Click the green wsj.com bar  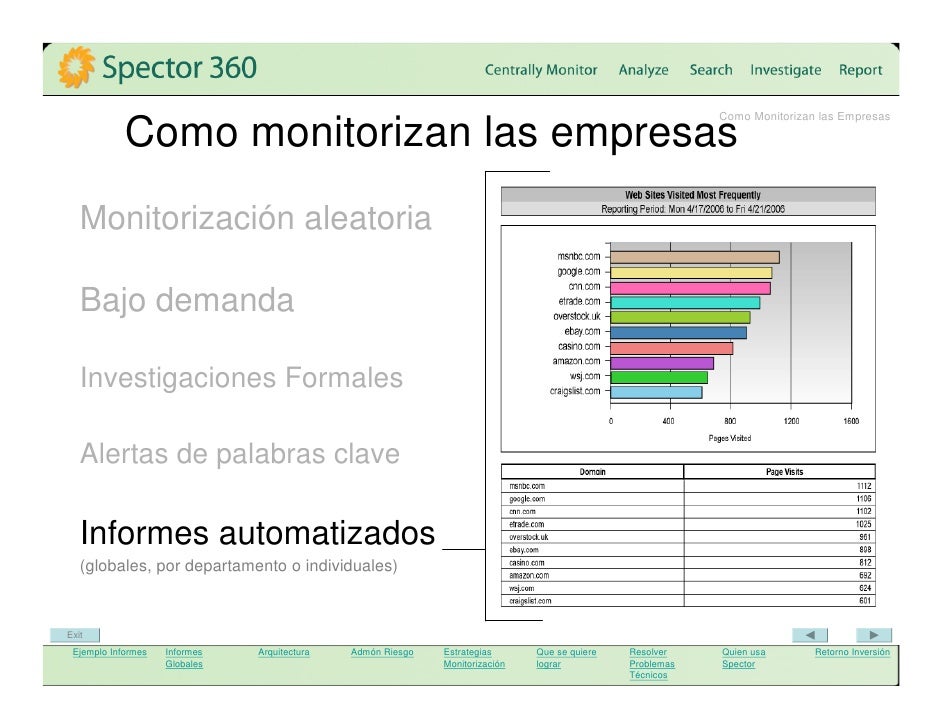tap(659, 378)
